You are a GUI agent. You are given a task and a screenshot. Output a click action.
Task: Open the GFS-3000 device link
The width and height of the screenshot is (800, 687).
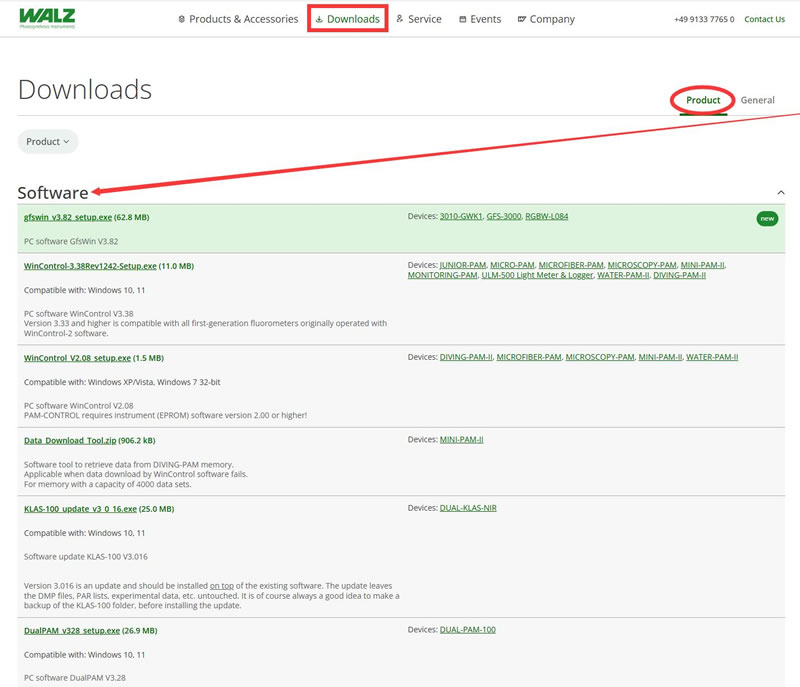click(x=506, y=216)
